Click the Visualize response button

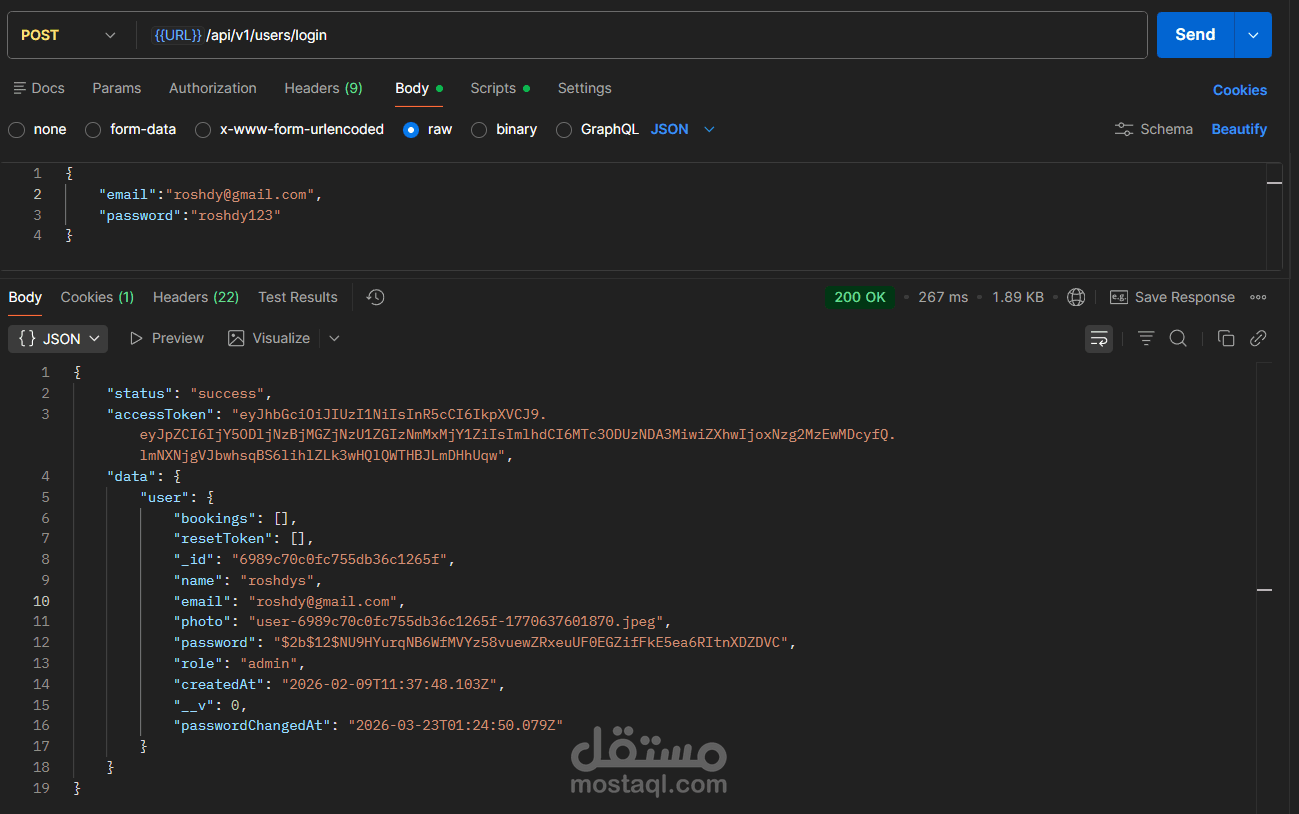coord(269,338)
